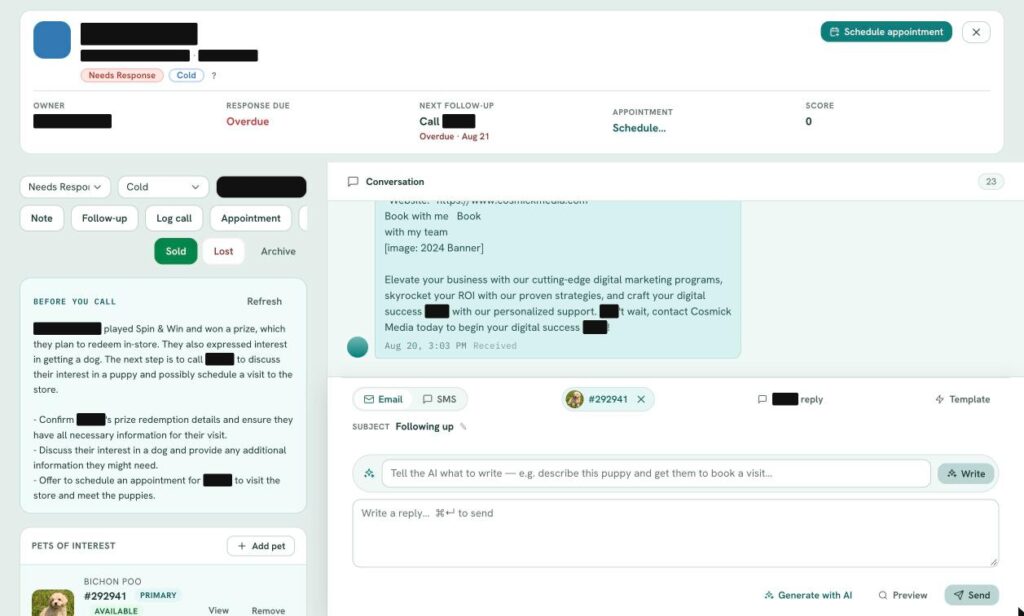Close the lead detail panel
Viewport: 1024px width, 616px height.
[x=976, y=32]
